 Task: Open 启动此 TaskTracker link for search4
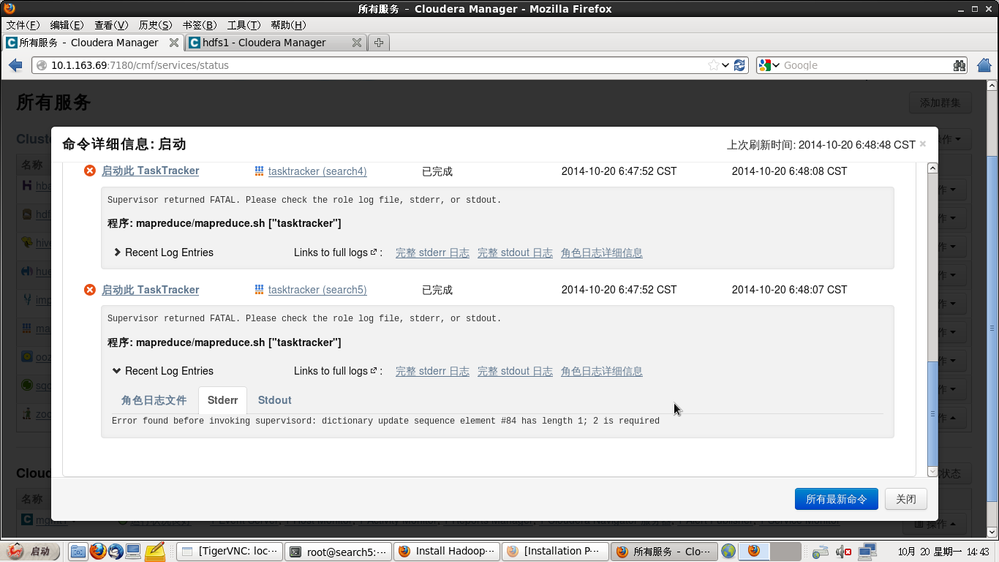(x=150, y=171)
